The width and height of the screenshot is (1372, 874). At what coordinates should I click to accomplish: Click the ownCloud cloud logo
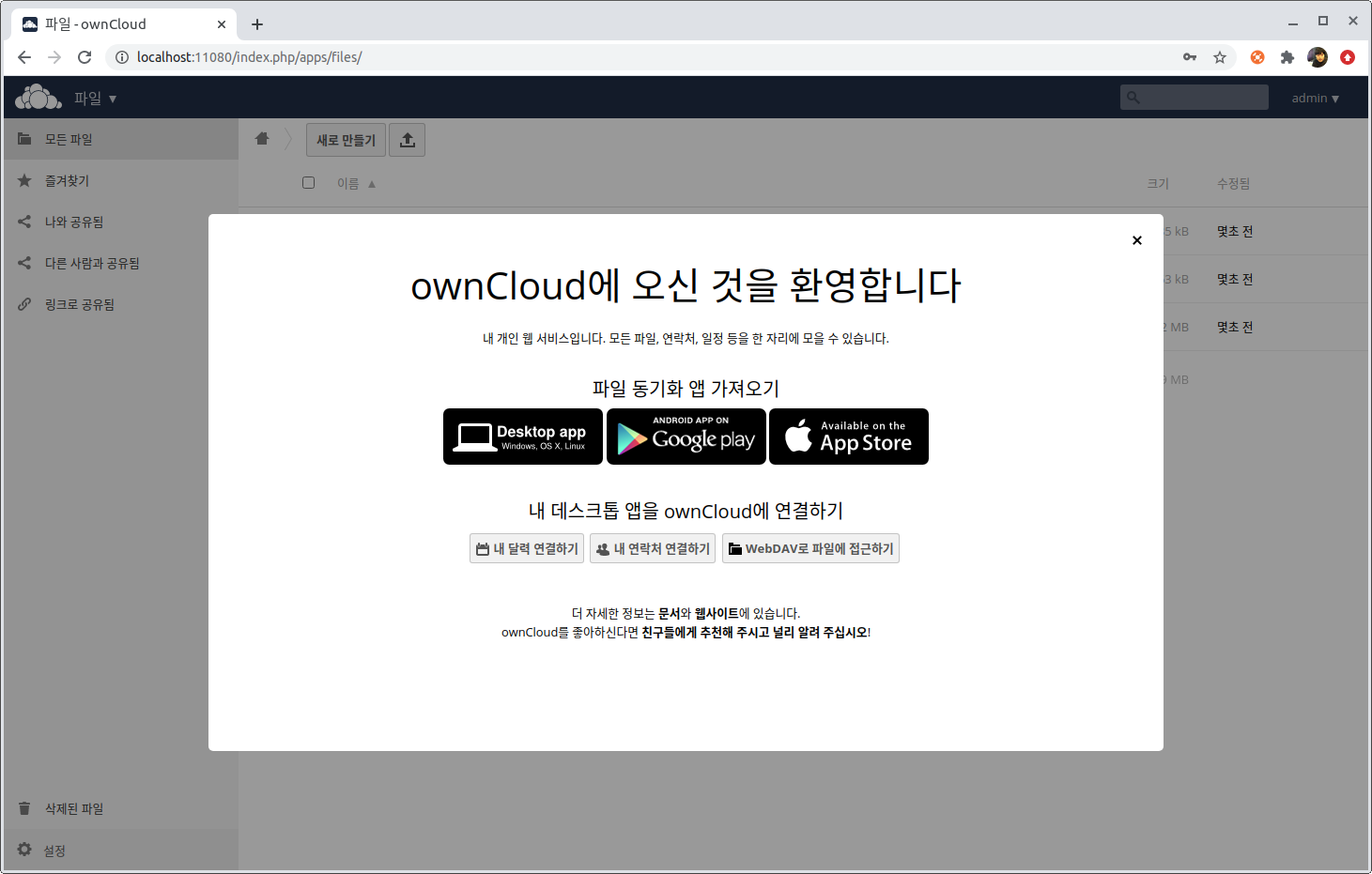39,97
